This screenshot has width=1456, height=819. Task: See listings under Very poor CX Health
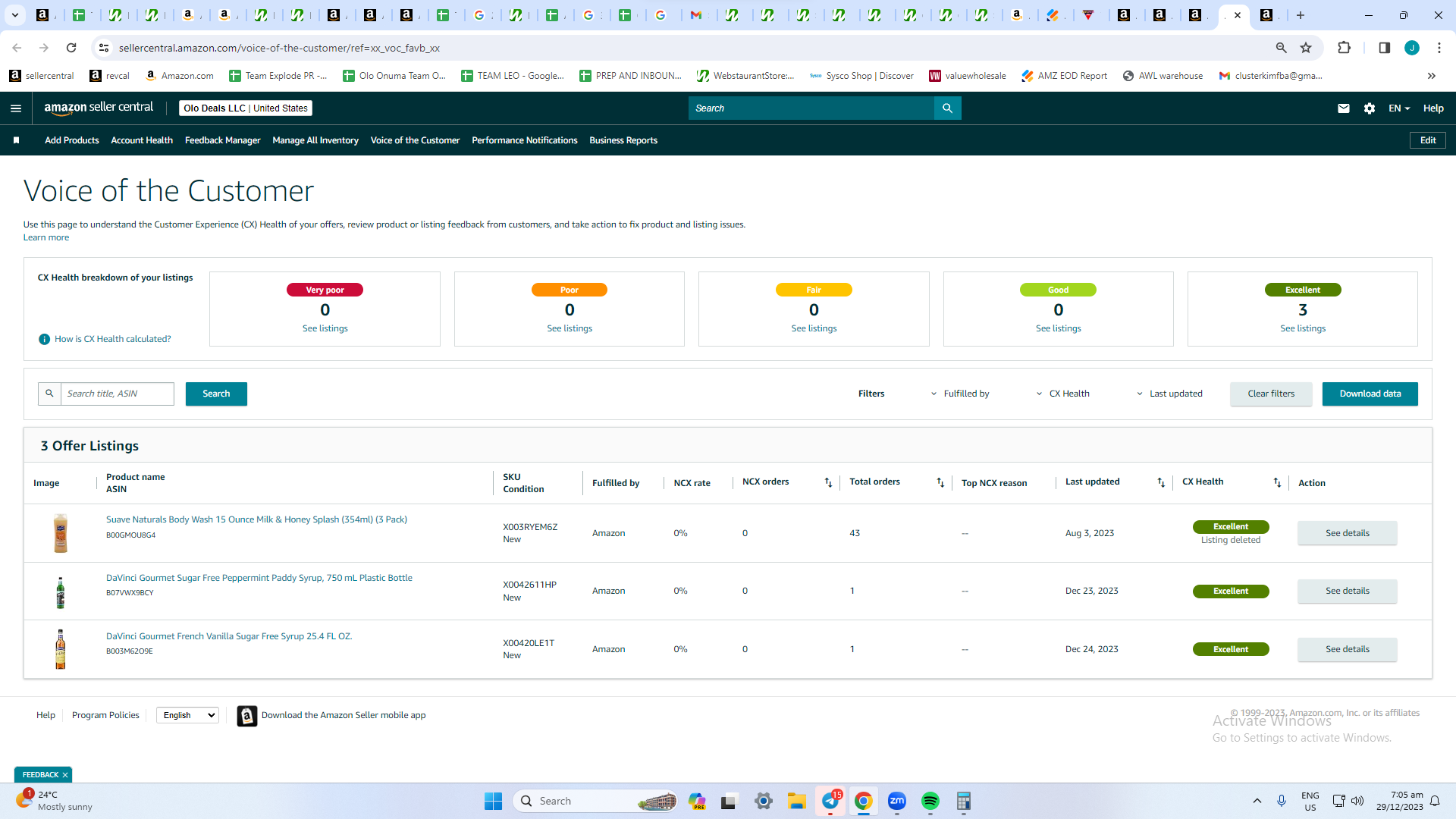click(325, 328)
